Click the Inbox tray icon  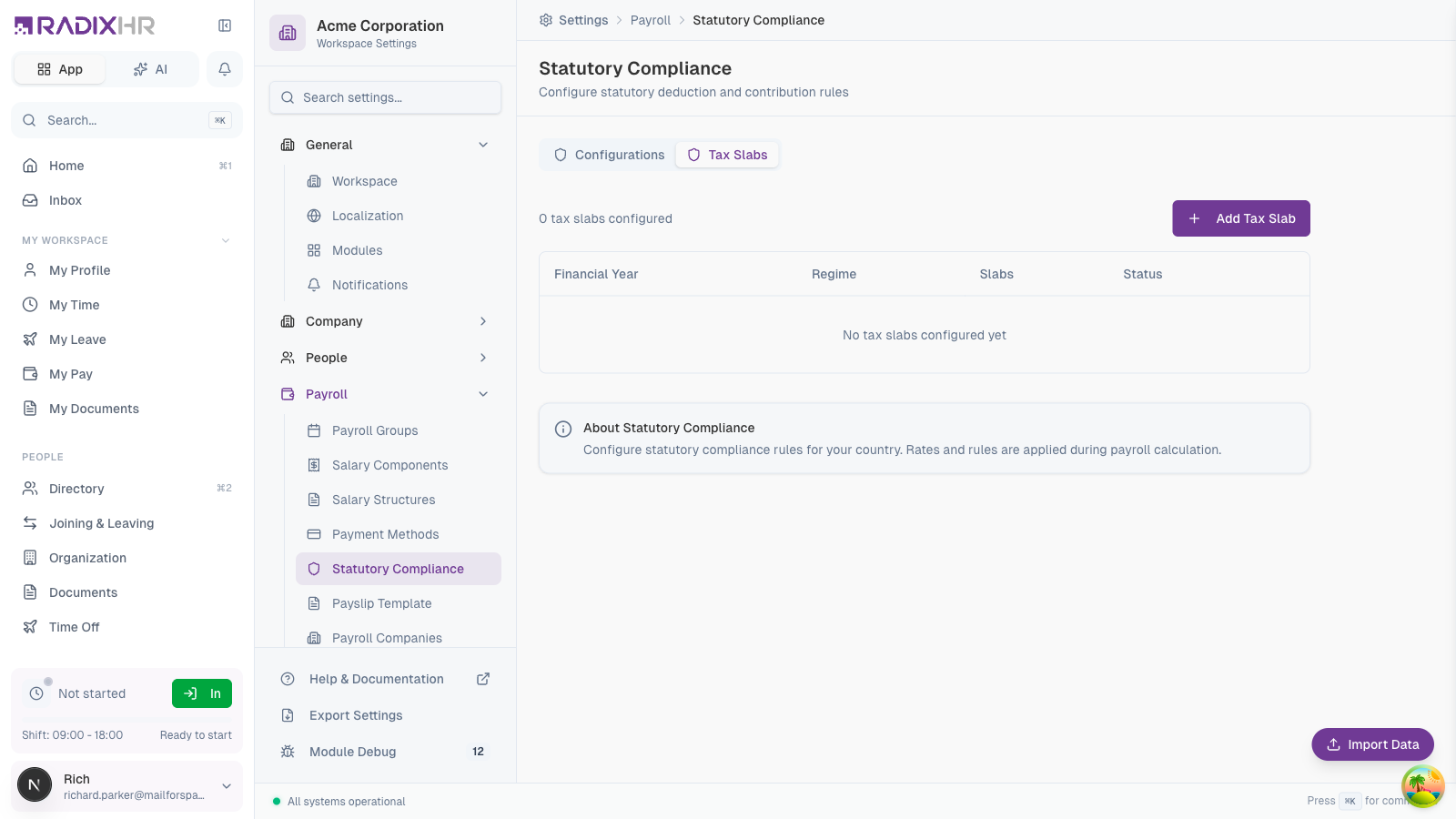(x=30, y=200)
